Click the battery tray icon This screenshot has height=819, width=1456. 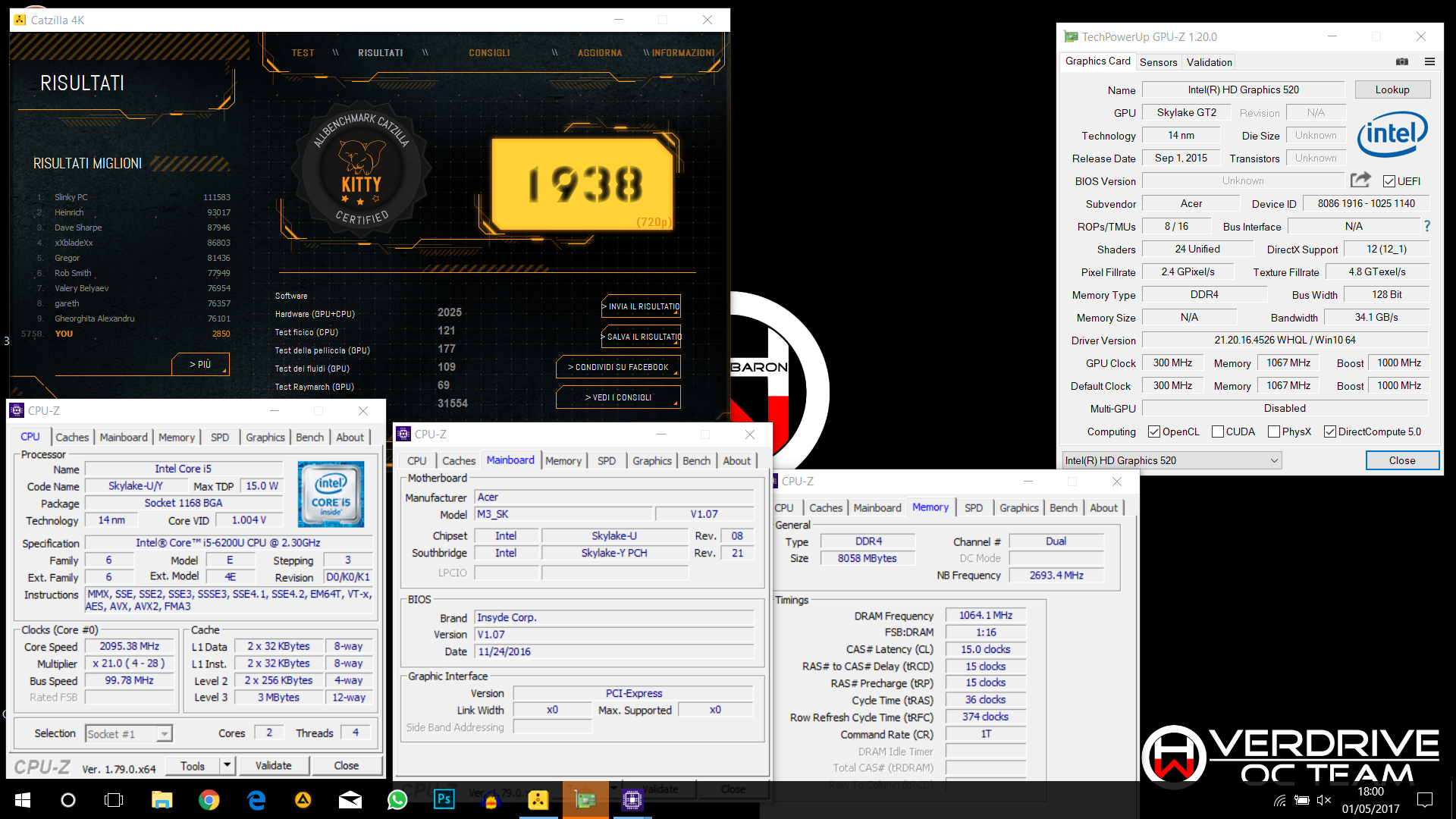tap(1302, 800)
